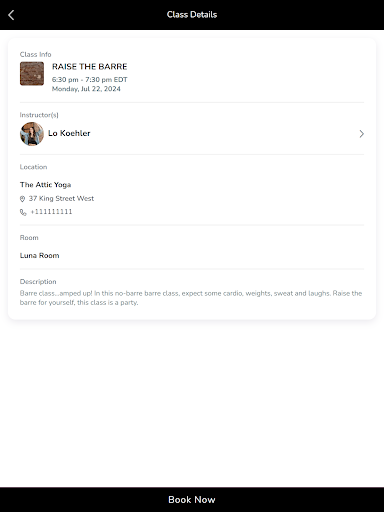The width and height of the screenshot is (384, 512).
Task: Call the +111111111 phone number
Action: (x=51, y=212)
